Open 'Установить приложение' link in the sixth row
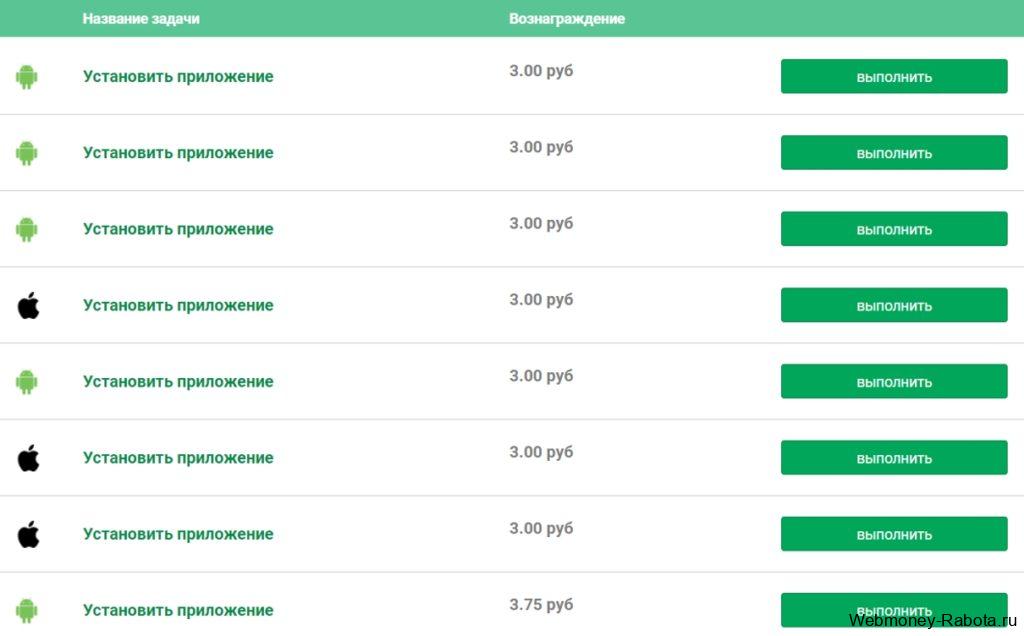This screenshot has width=1024, height=636. [x=178, y=458]
